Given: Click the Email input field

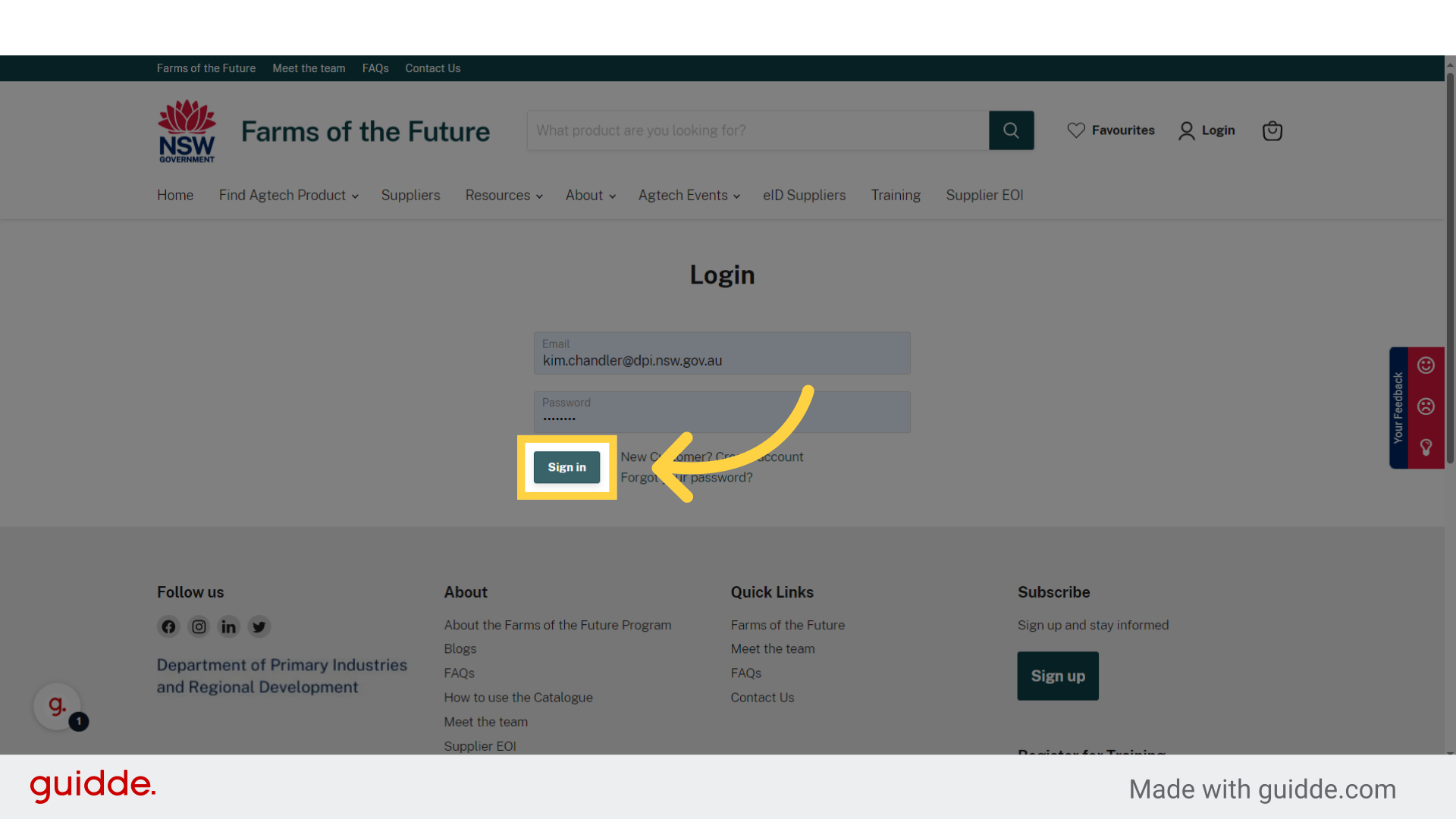Looking at the screenshot, I should click(722, 353).
